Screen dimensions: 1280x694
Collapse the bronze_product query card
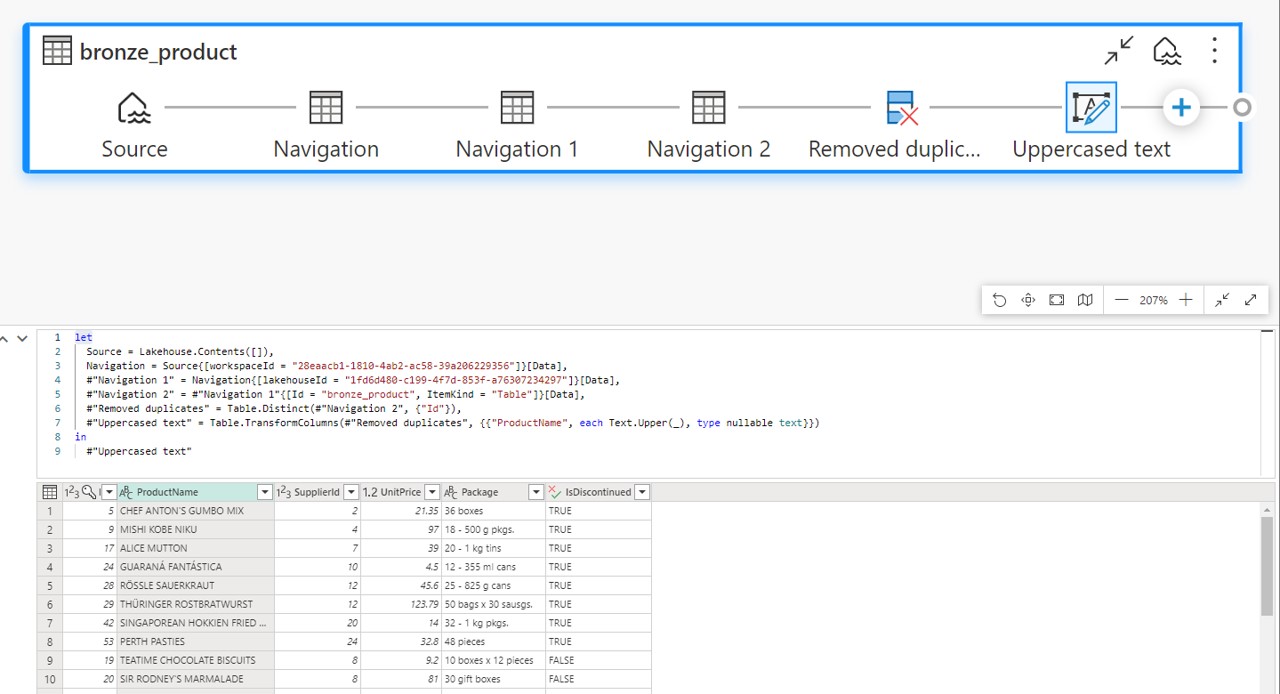coord(1120,50)
